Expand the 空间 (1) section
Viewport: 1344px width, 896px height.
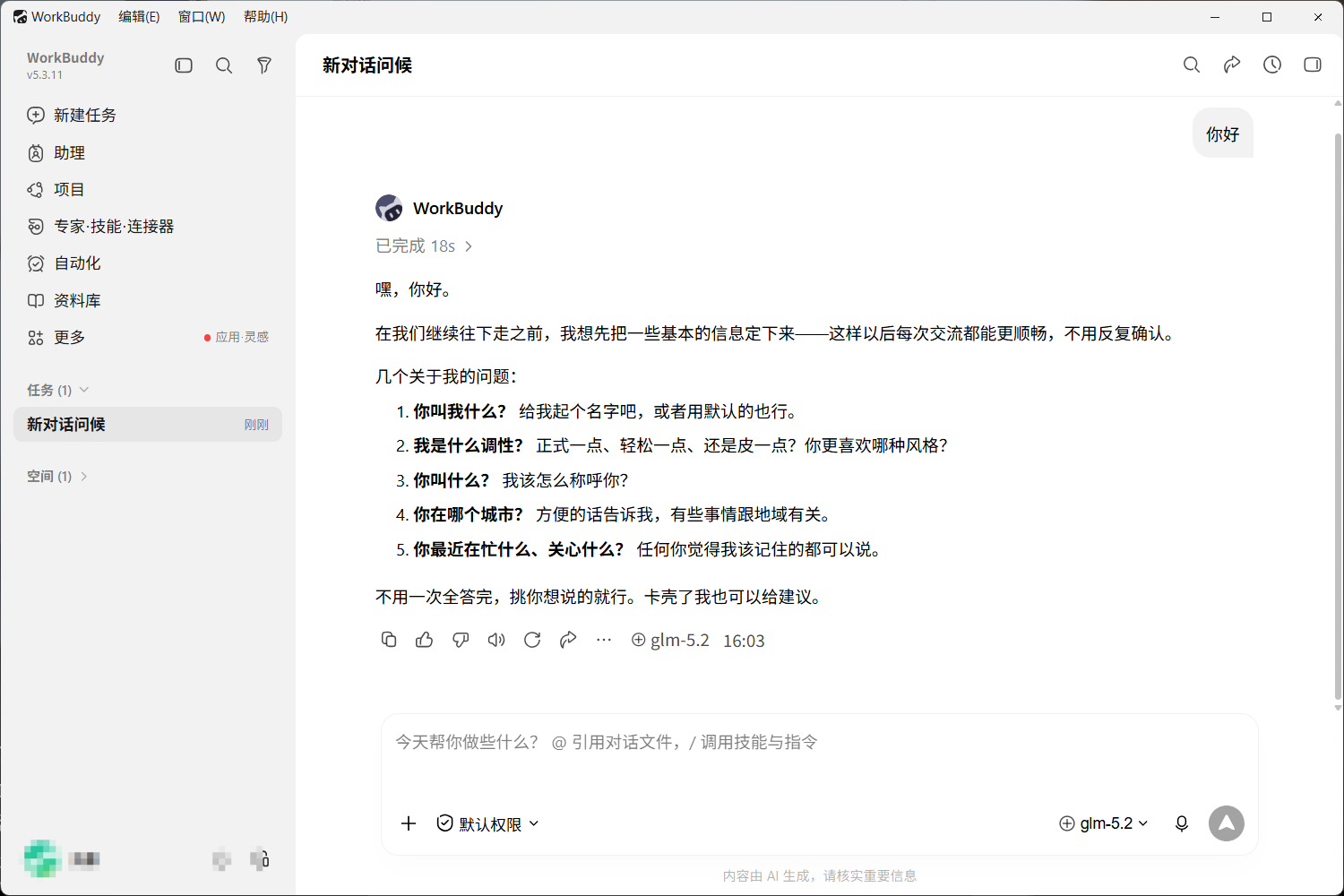(x=58, y=477)
